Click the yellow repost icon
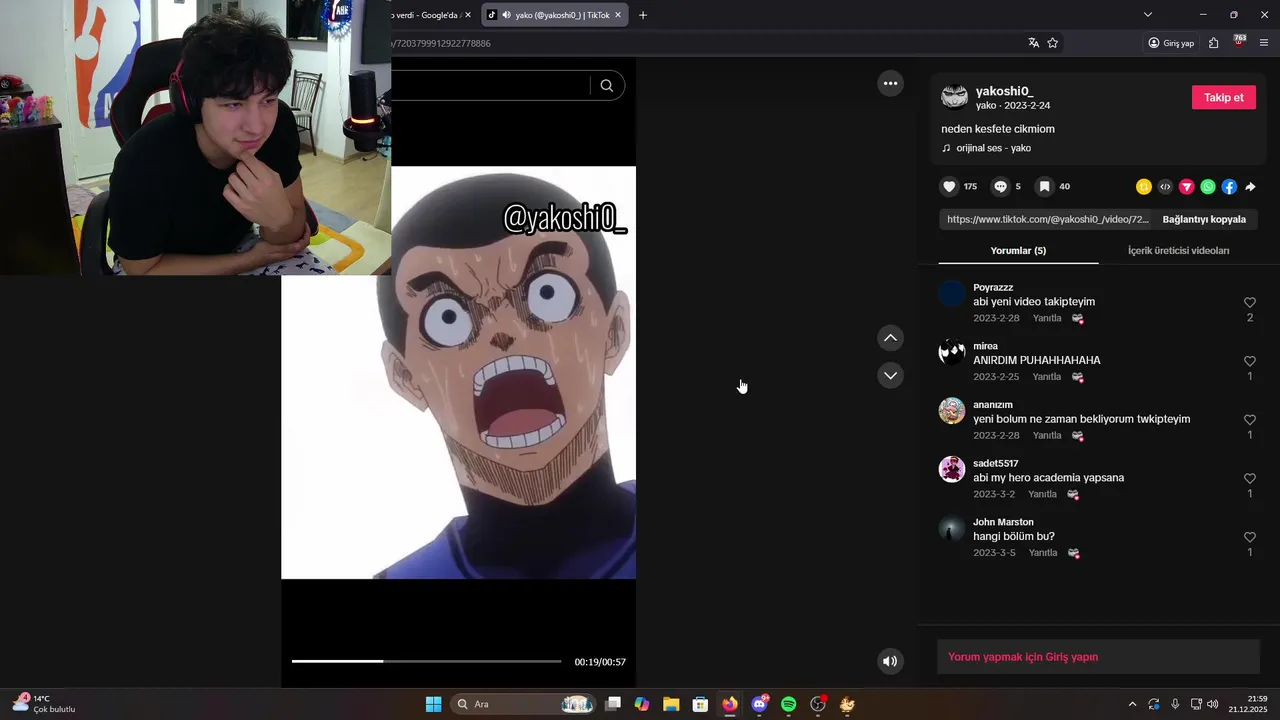Image resolution: width=1280 pixels, height=720 pixels. (x=1144, y=187)
